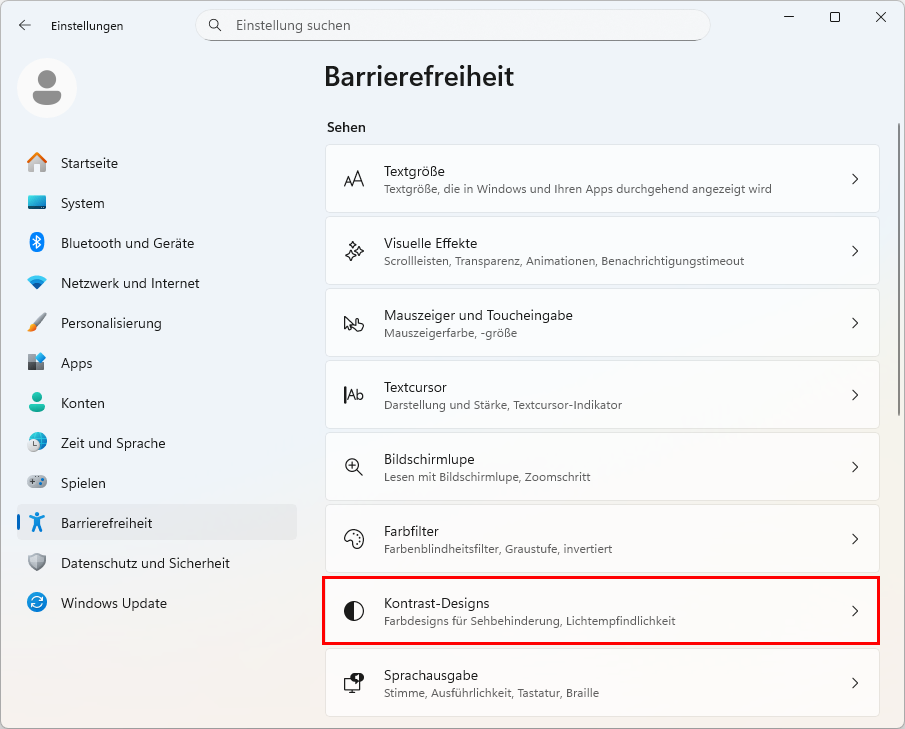Image resolution: width=905 pixels, height=729 pixels.
Task: Click the System monitor icon
Action: point(37,203)
